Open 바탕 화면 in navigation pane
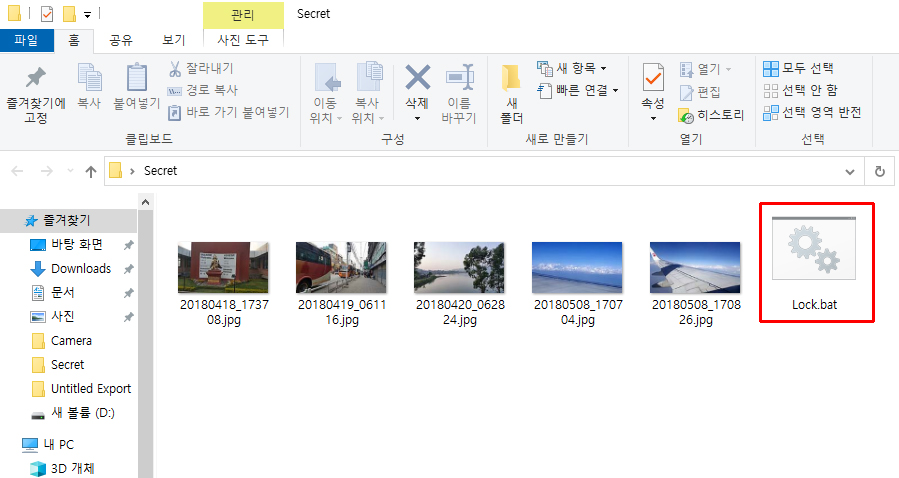Screen dimensions: 899x478 77,245
